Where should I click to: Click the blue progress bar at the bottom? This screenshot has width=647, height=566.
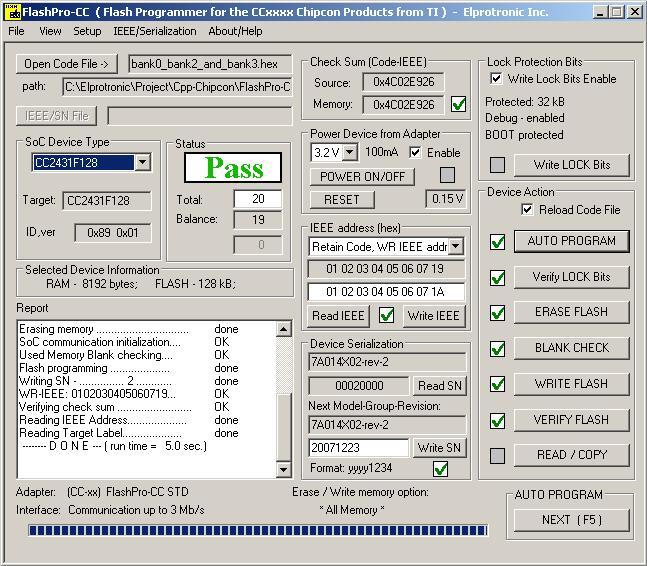point(258,530)
